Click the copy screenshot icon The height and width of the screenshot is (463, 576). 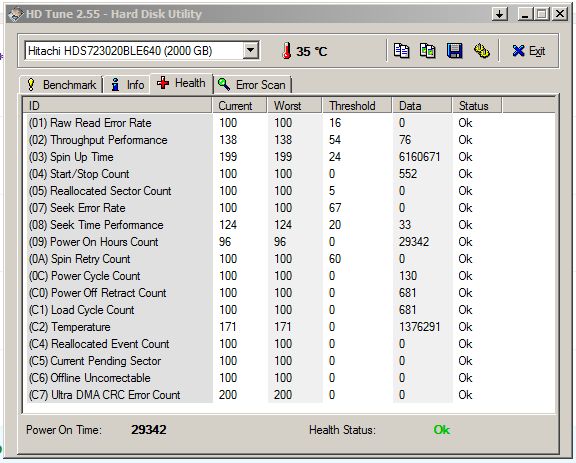[x=428, y=51]
